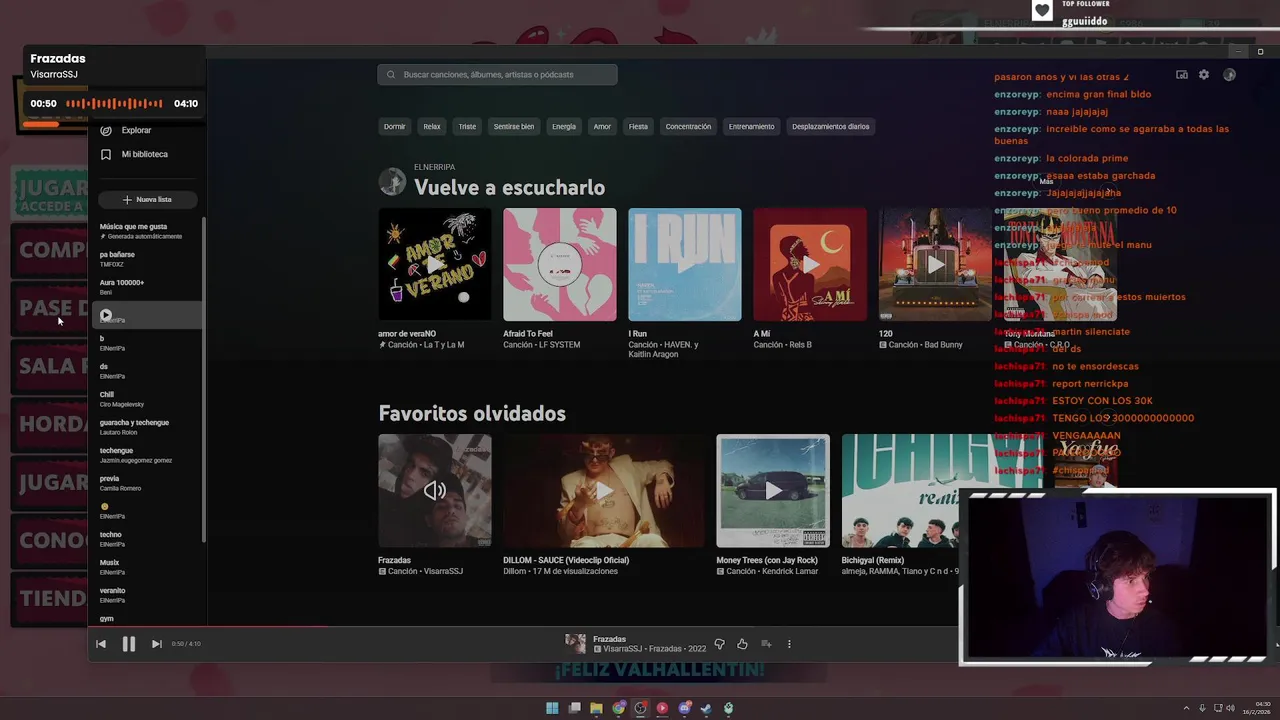Select the Fiesta mood chip
The image size is (1280, 720).
tap(638, 127)
